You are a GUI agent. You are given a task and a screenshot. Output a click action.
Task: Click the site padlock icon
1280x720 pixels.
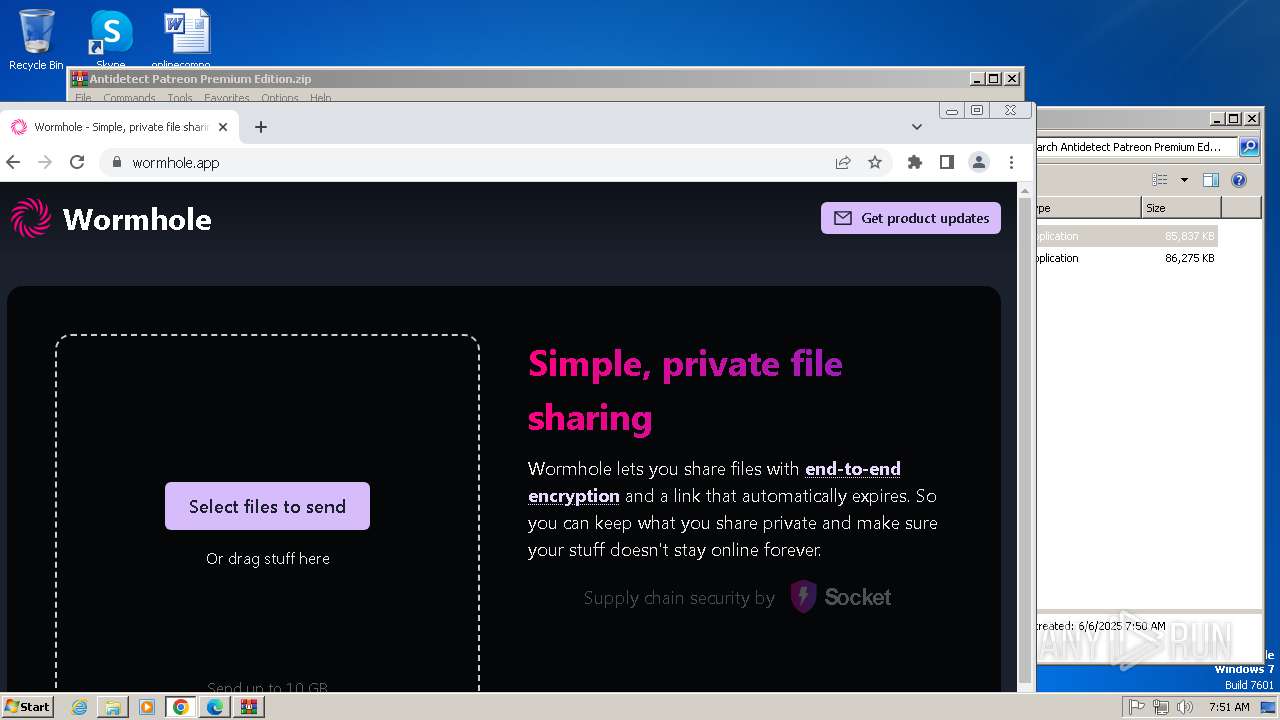117,162
